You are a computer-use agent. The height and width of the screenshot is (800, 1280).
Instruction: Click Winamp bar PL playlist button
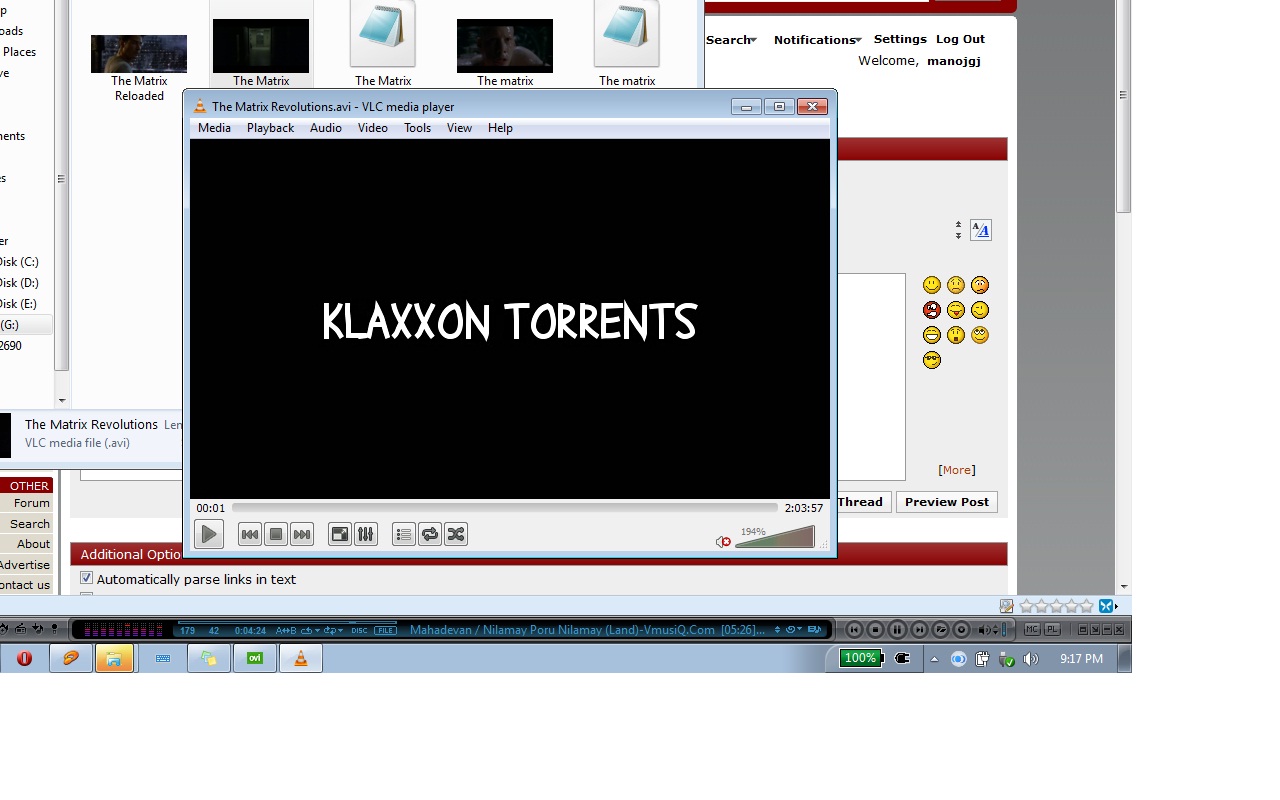[1052, 629]
